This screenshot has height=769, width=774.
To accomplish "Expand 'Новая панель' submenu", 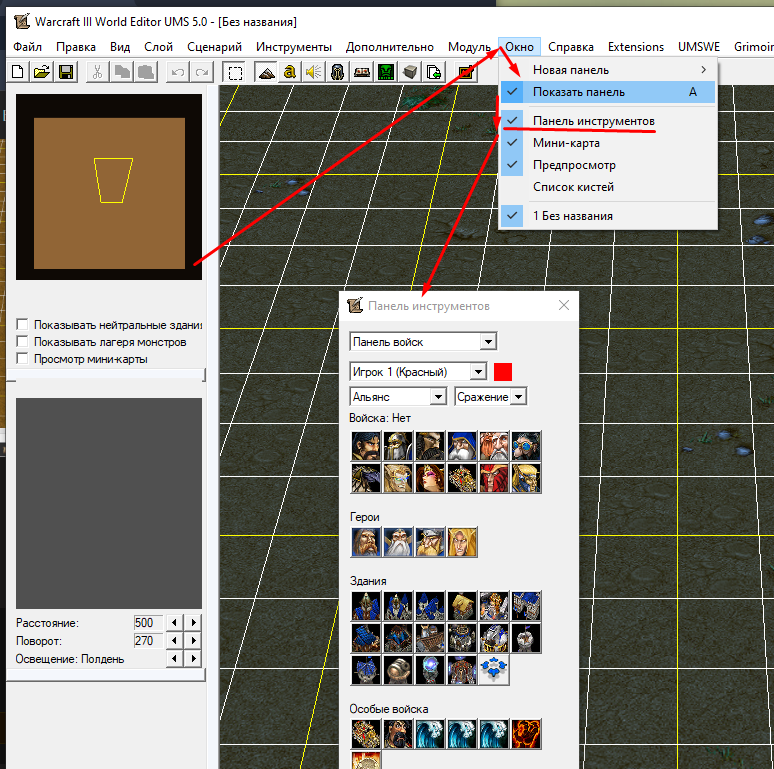I will click(608, 70).
